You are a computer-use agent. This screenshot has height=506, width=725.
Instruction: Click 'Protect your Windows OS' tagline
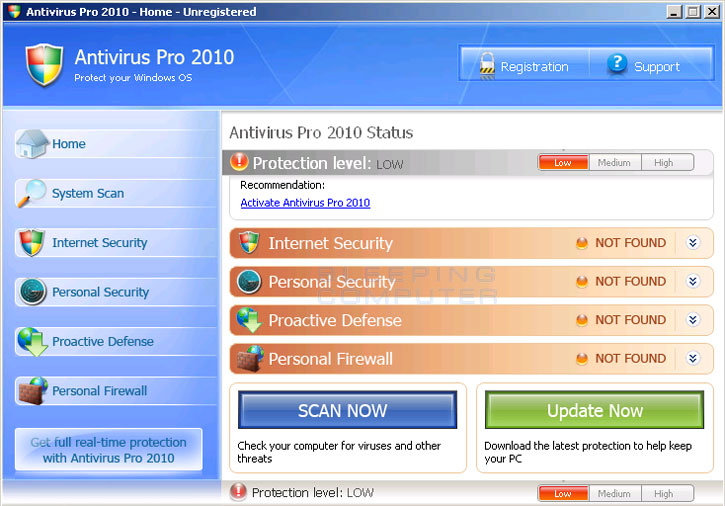coord(133,78)
